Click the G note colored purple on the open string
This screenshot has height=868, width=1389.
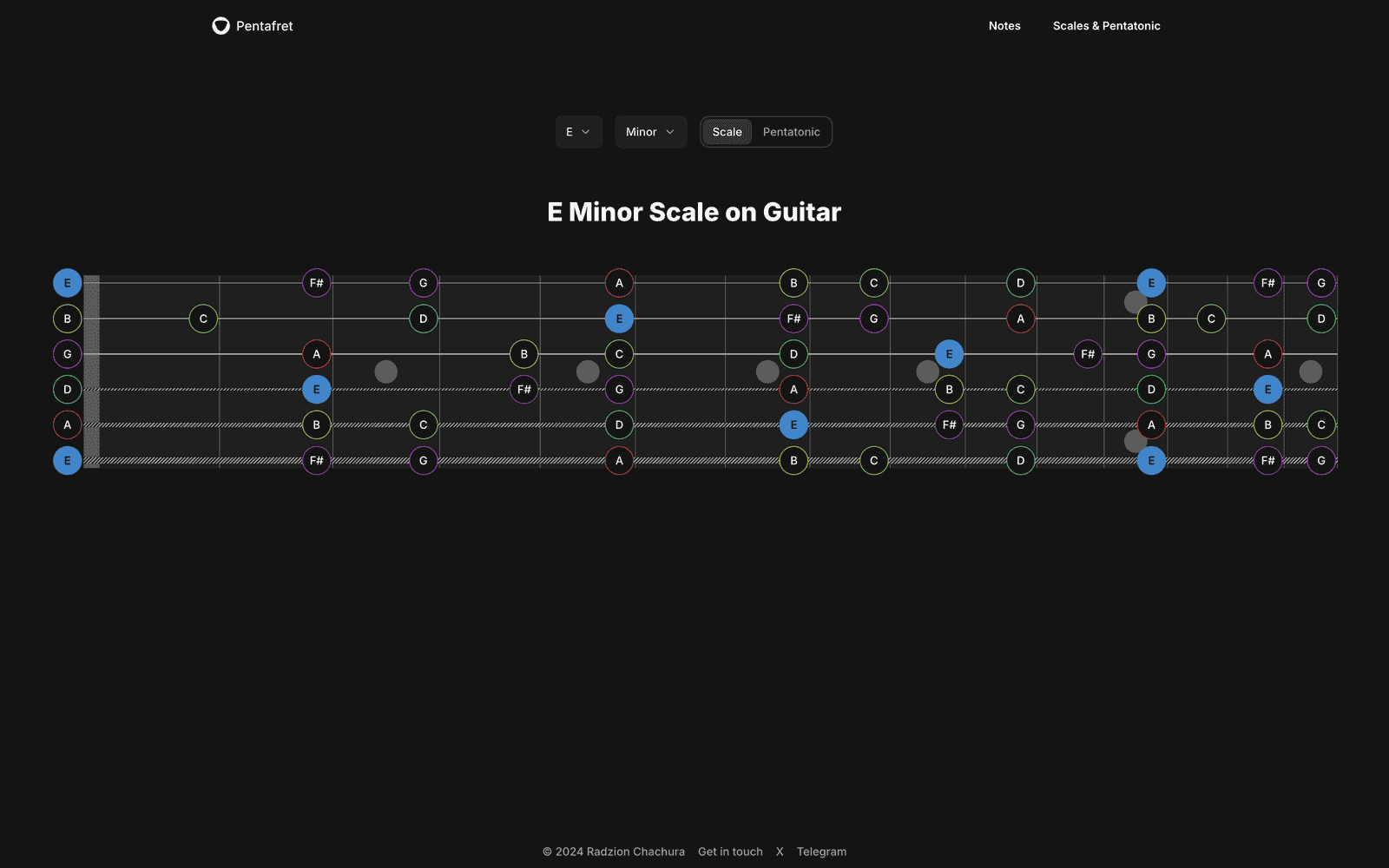tap(67, 353)
